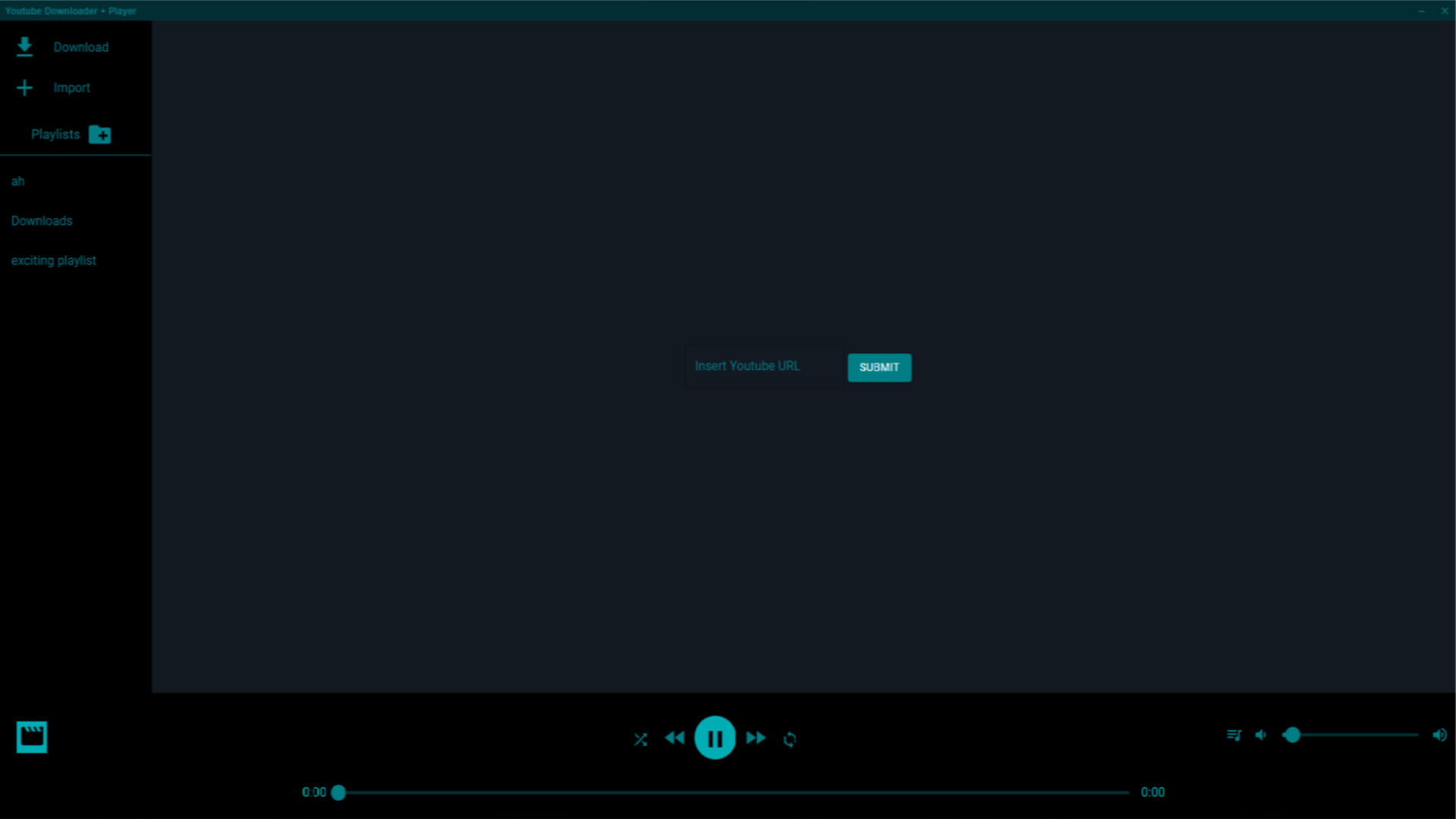
Task: Click the Download label in sidebar
Action: (81, 47)
